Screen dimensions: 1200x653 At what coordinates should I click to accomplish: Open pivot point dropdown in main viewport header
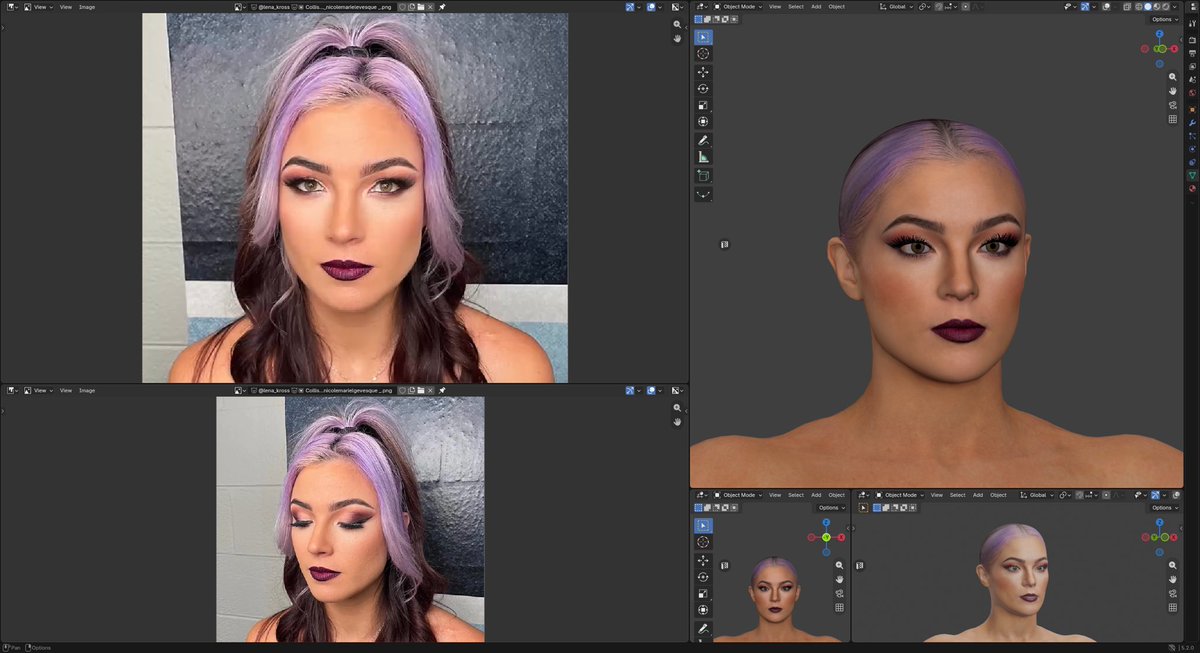coord(925,7)
